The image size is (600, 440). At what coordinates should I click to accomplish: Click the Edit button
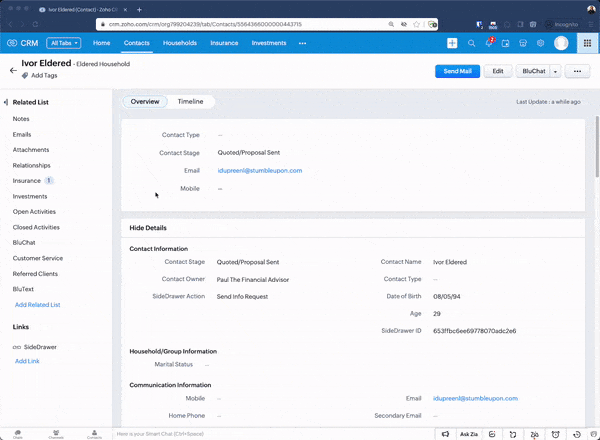(x=498, y=71)
